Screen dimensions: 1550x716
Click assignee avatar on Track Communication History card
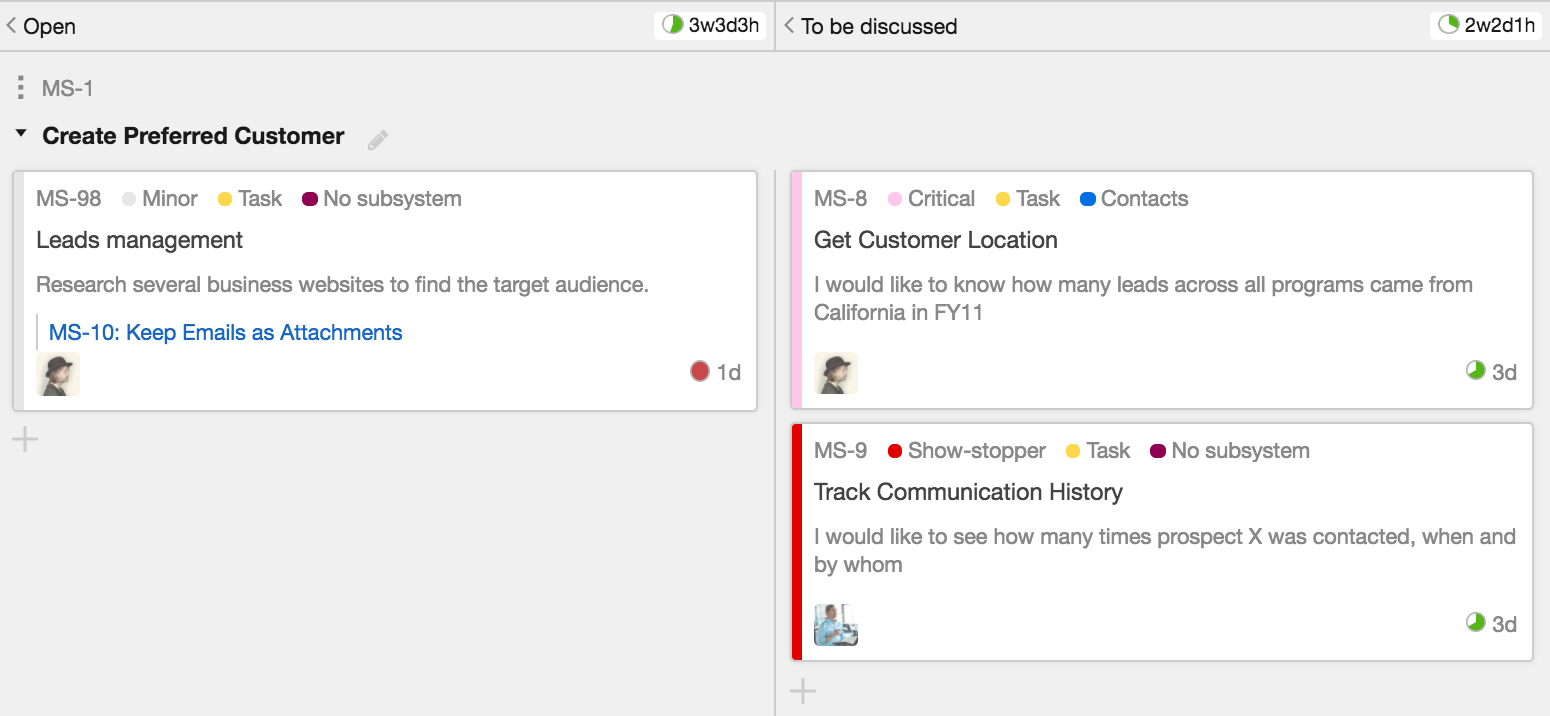point(836,625)
